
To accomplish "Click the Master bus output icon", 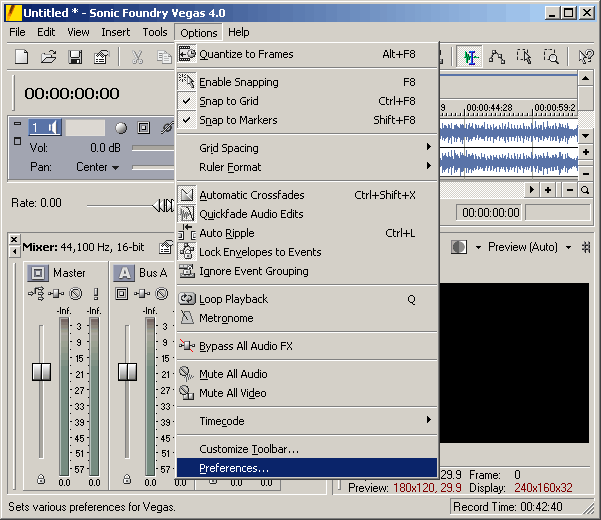I will [x=38, y=273].
